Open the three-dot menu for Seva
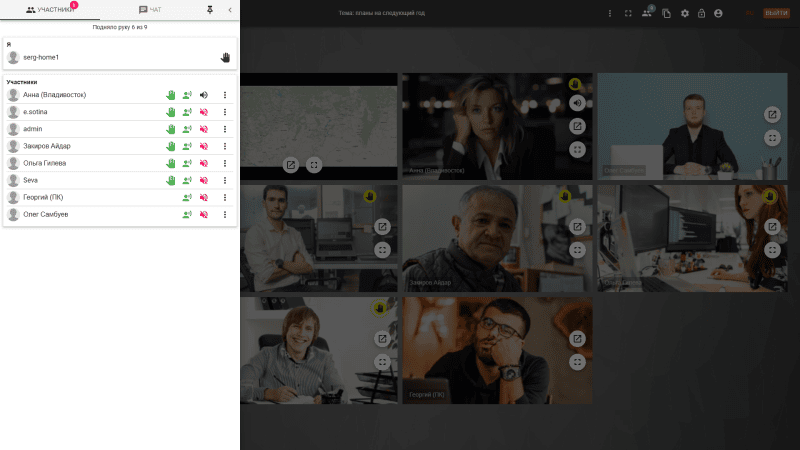This screenshot has width=800, height=450. coord(225,180)
